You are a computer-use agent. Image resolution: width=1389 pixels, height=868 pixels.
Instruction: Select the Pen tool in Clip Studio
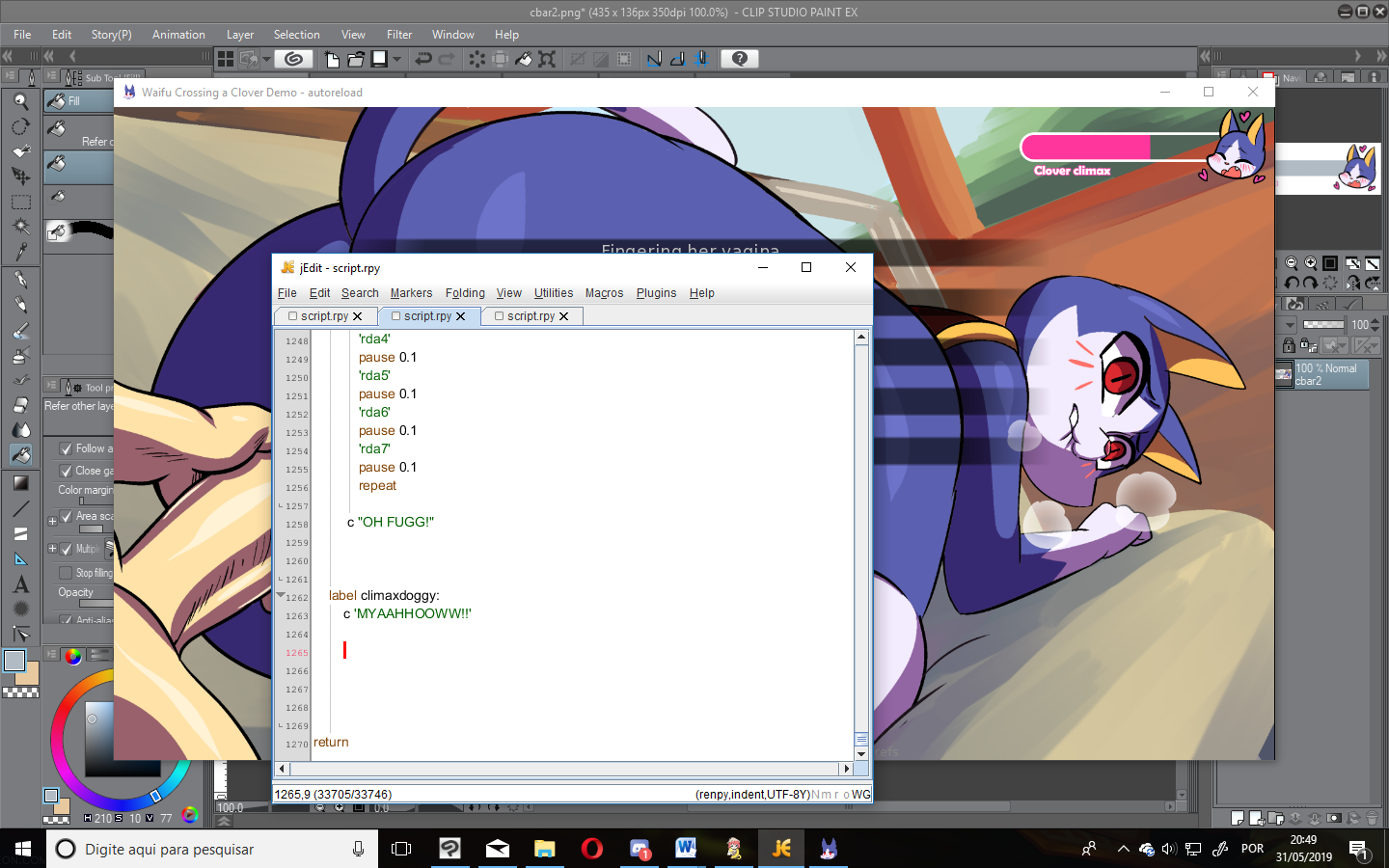tap(20, 280)
